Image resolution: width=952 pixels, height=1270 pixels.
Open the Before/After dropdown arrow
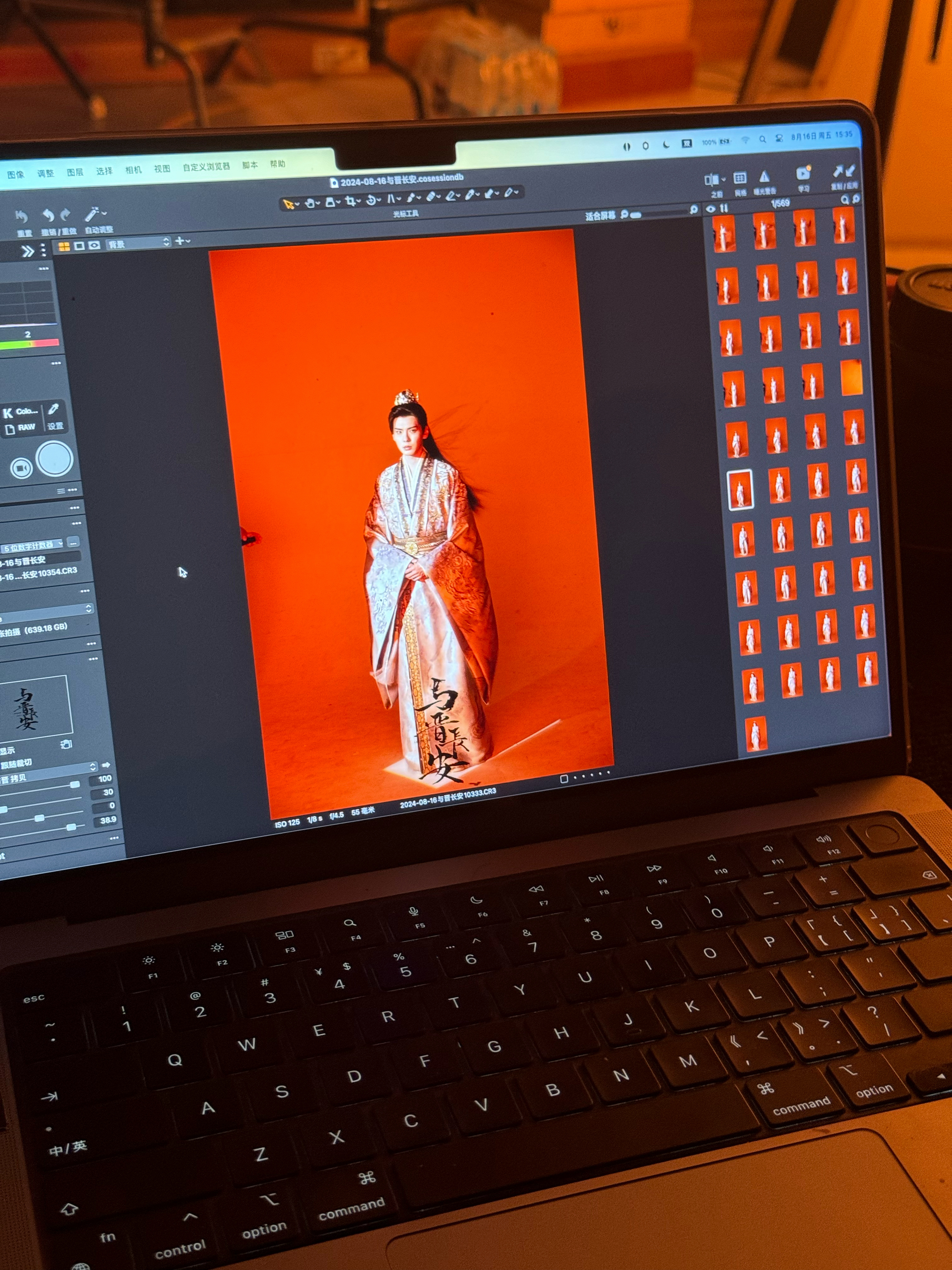pyautogui.click(x=723, y=180)
